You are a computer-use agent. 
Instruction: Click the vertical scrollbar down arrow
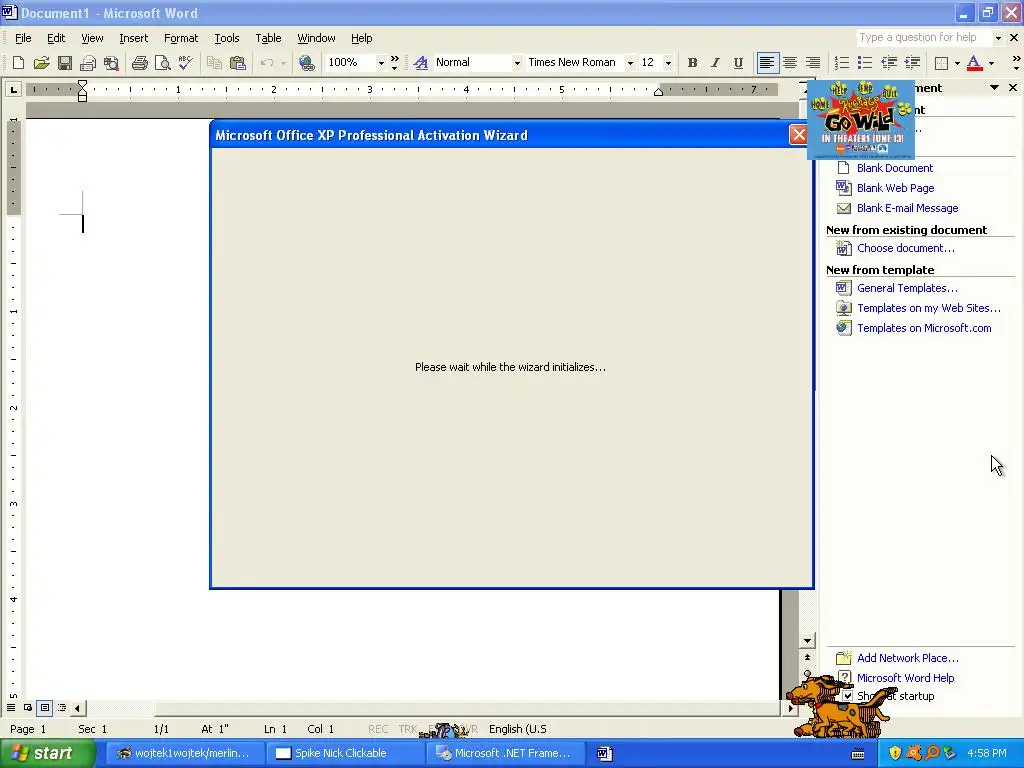pos(808,641)
